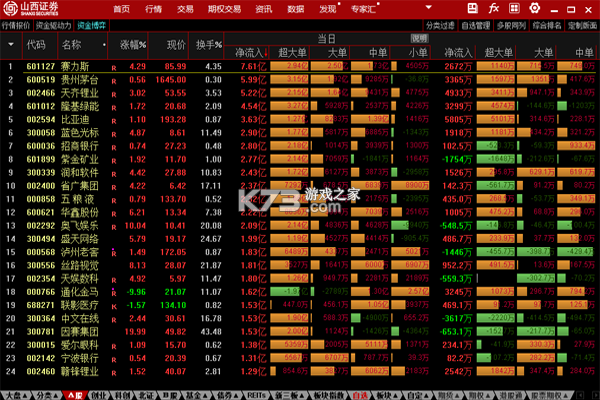Expand the 基金 bottom tab menu

point(205,395)
